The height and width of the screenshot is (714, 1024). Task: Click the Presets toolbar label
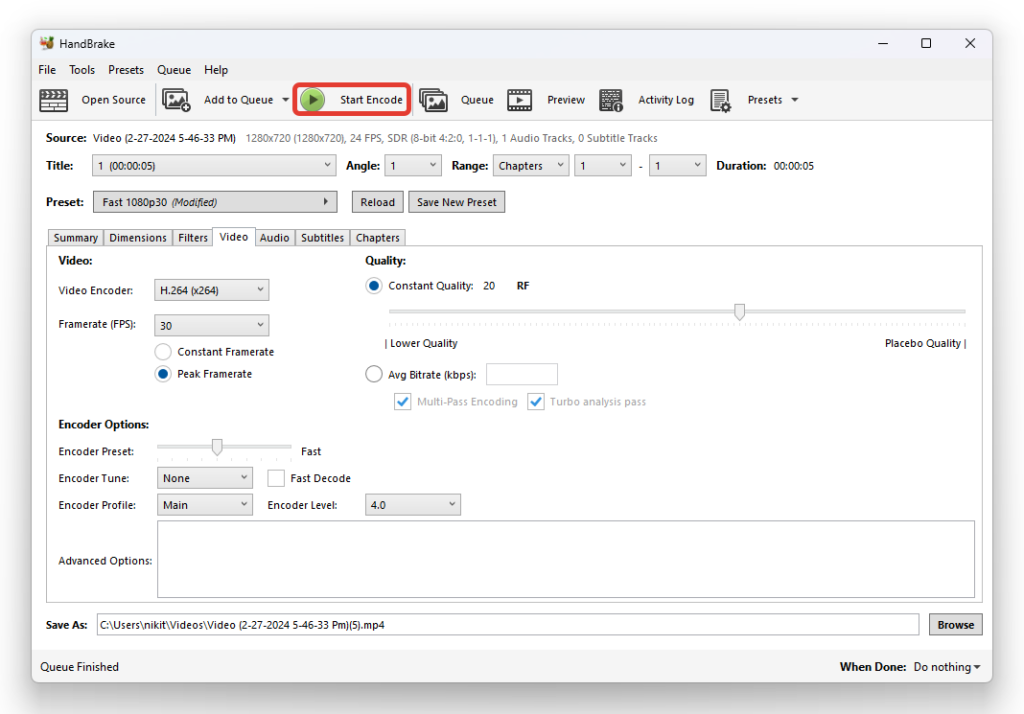tap(765, 100)
